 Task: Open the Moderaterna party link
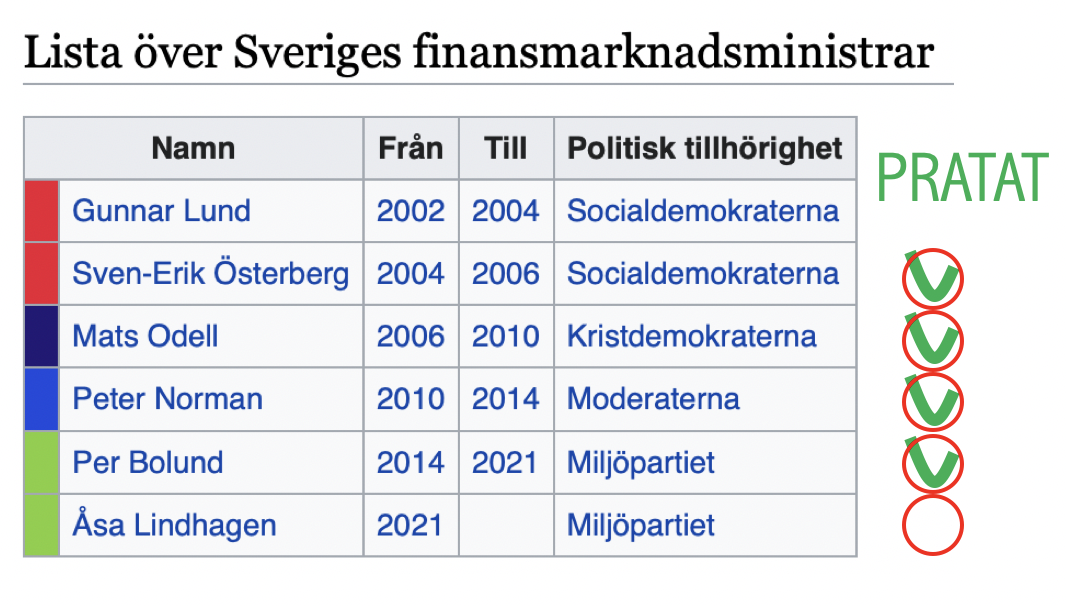tap(653, 399)
